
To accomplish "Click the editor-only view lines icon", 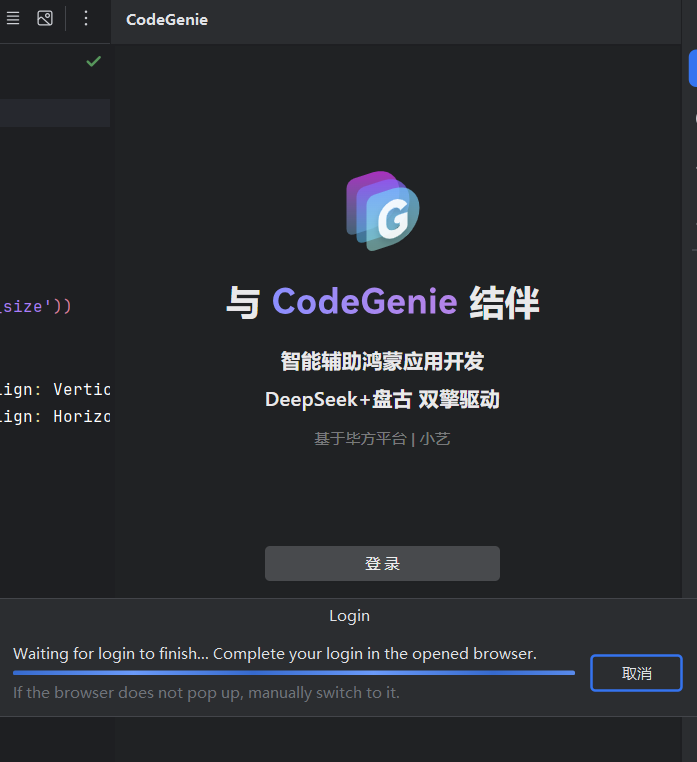I will (13, 18).
